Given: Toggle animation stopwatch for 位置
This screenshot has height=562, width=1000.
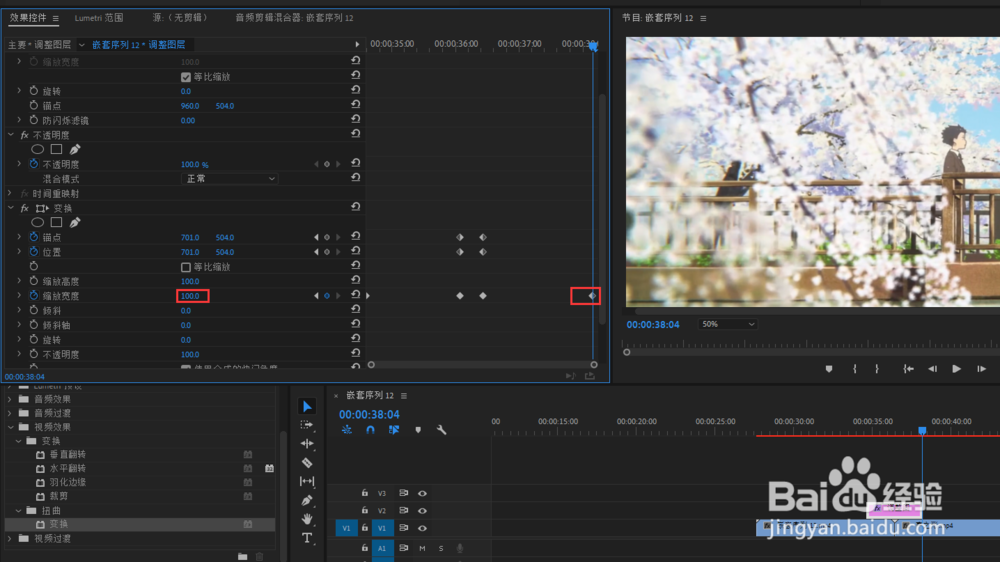Looking at the screenshot, I should (34, 252).
